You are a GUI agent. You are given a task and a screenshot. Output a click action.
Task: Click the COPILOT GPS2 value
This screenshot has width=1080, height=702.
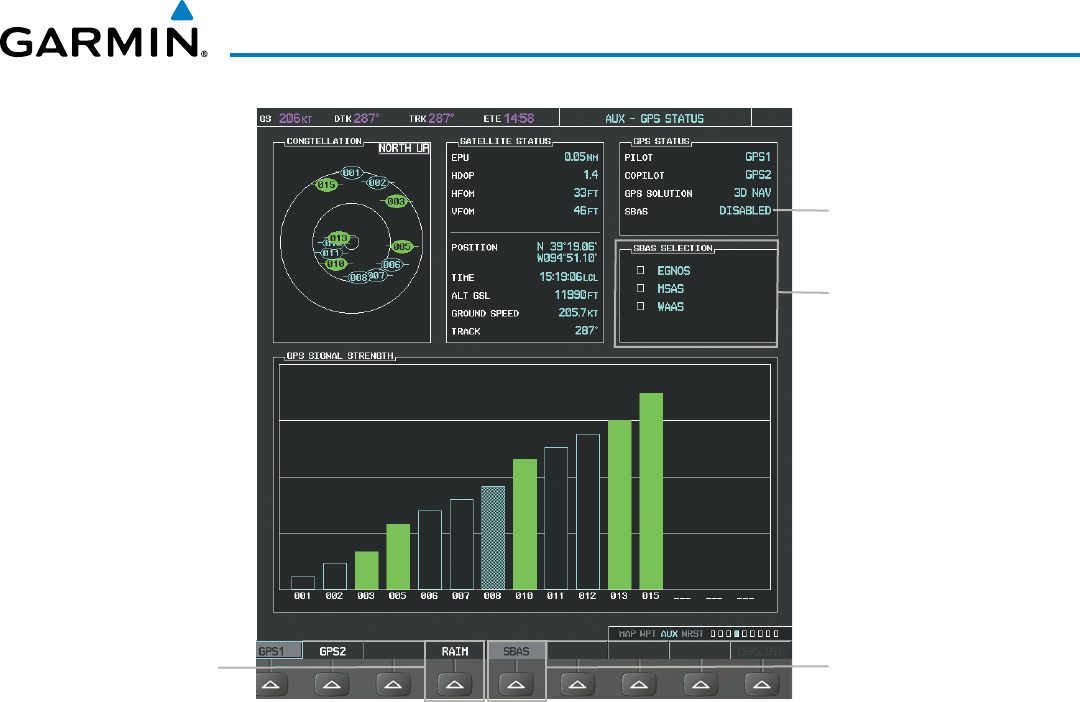pos(758,175)
